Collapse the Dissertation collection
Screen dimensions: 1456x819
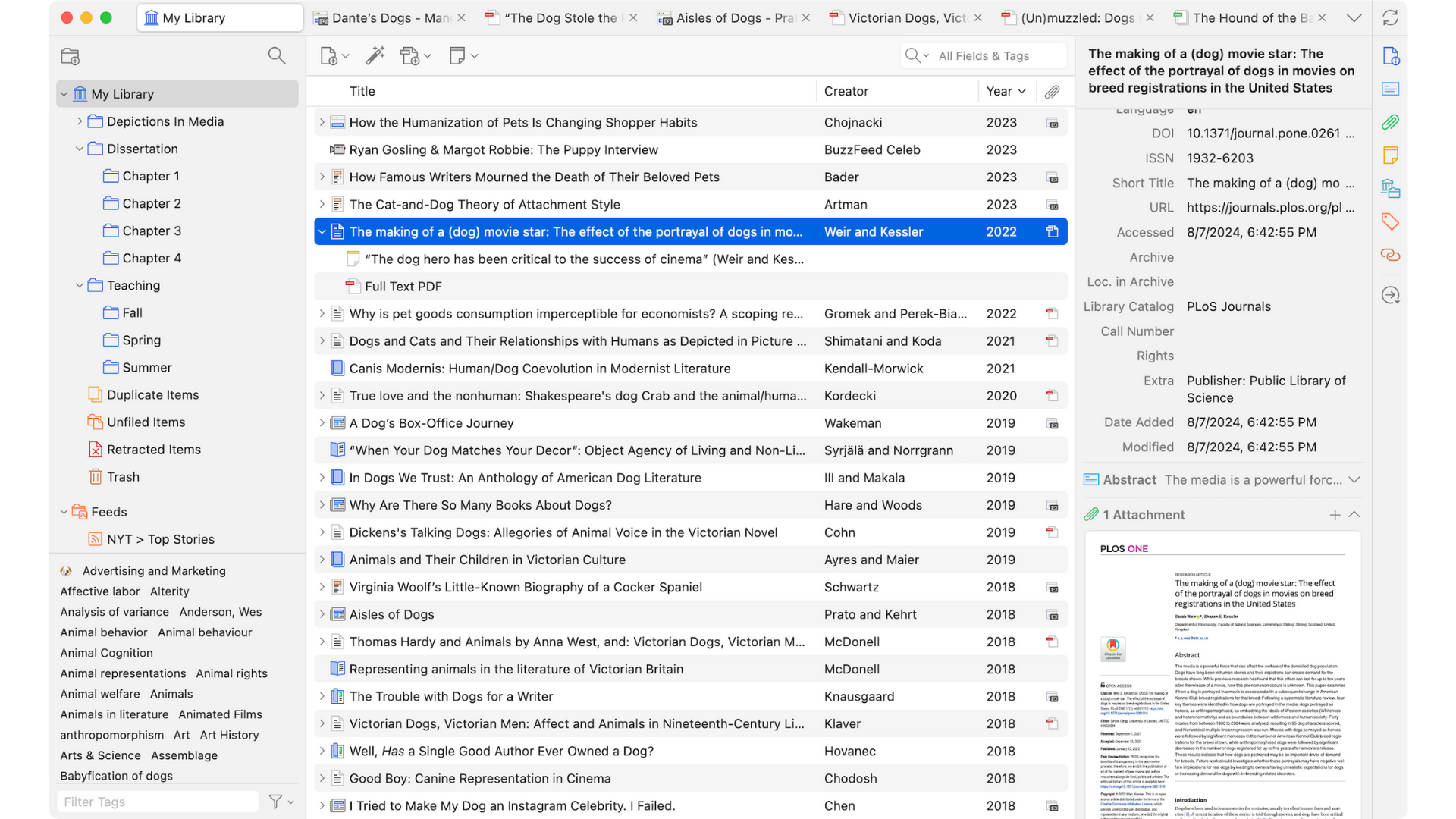pyautogui.click(x=80, y=149)
